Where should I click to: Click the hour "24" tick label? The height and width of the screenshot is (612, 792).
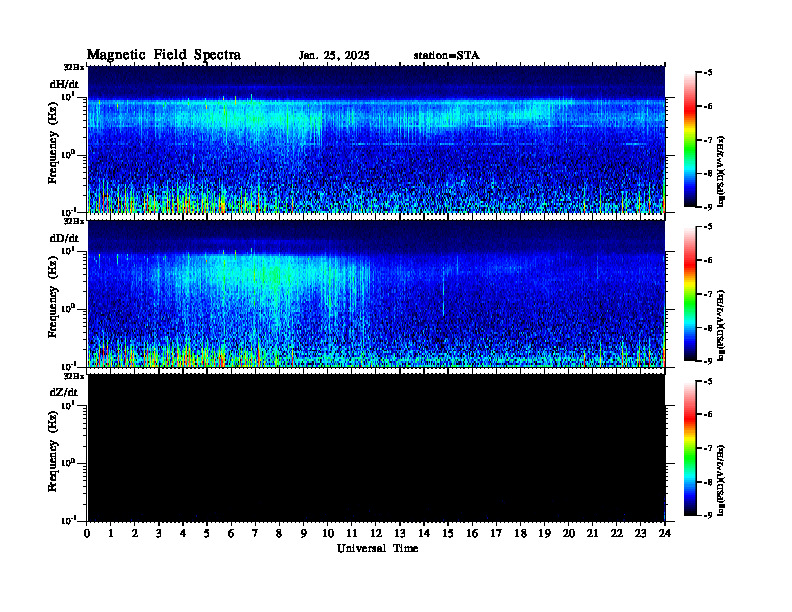[x=665, y=534]
